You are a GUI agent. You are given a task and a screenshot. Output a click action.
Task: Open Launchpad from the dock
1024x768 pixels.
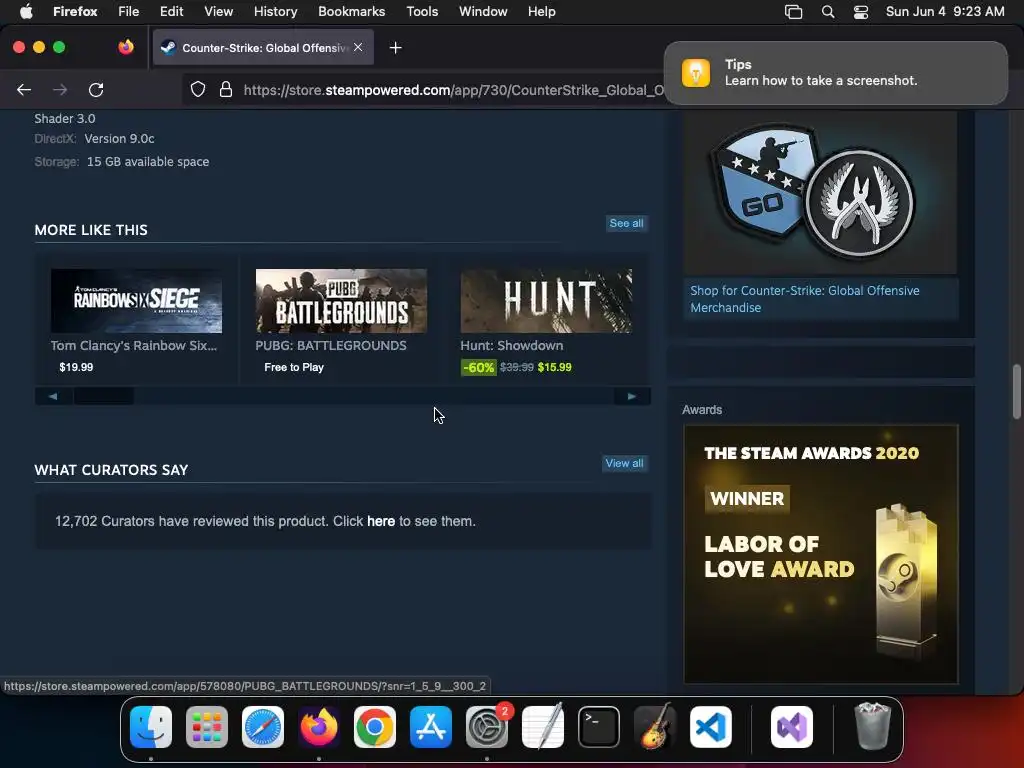coord(207,727)
